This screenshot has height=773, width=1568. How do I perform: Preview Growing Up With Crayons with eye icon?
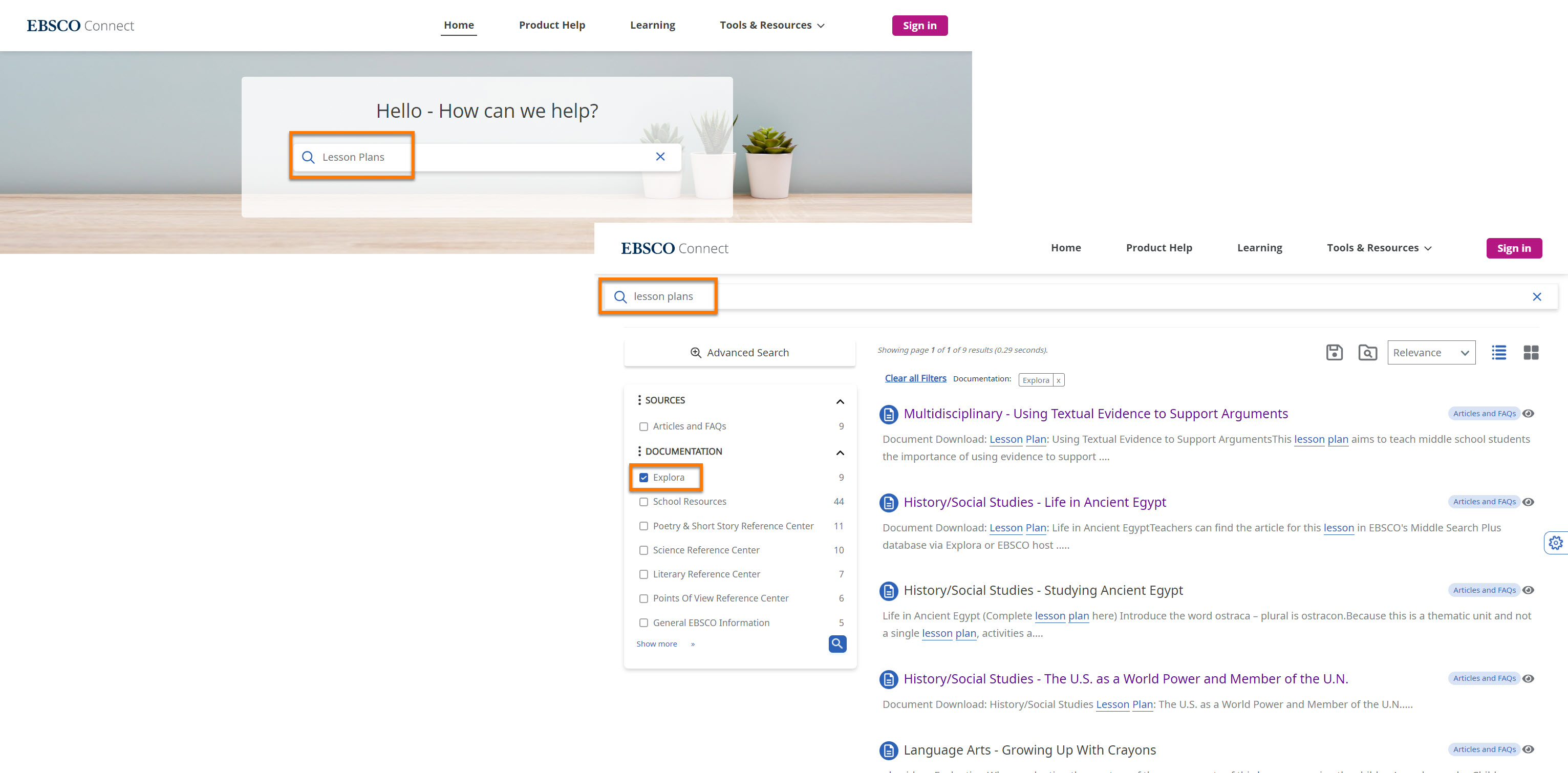1528,749
